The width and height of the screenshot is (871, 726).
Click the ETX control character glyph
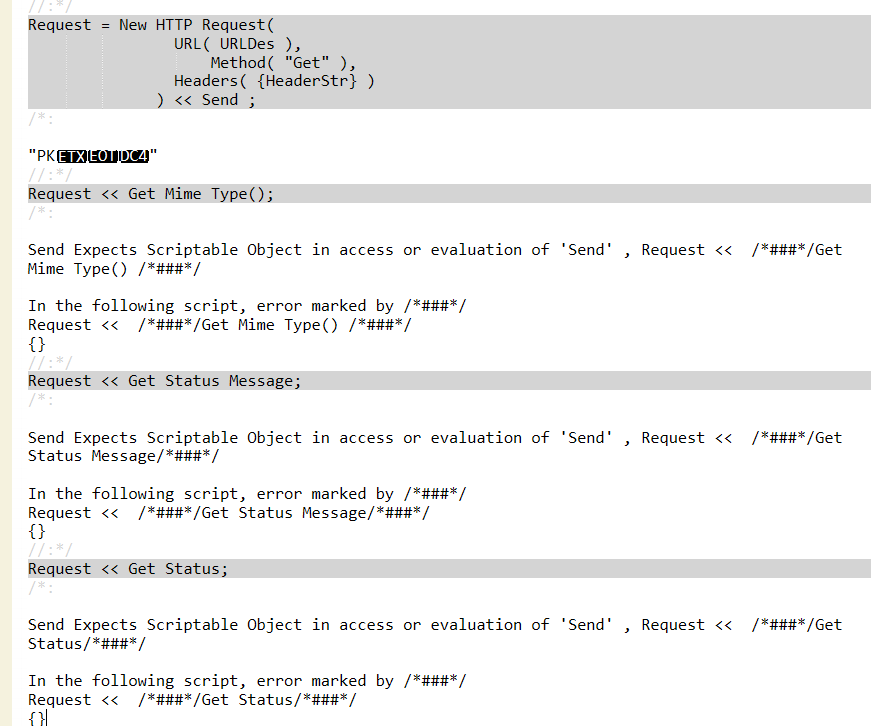[72, 156]
